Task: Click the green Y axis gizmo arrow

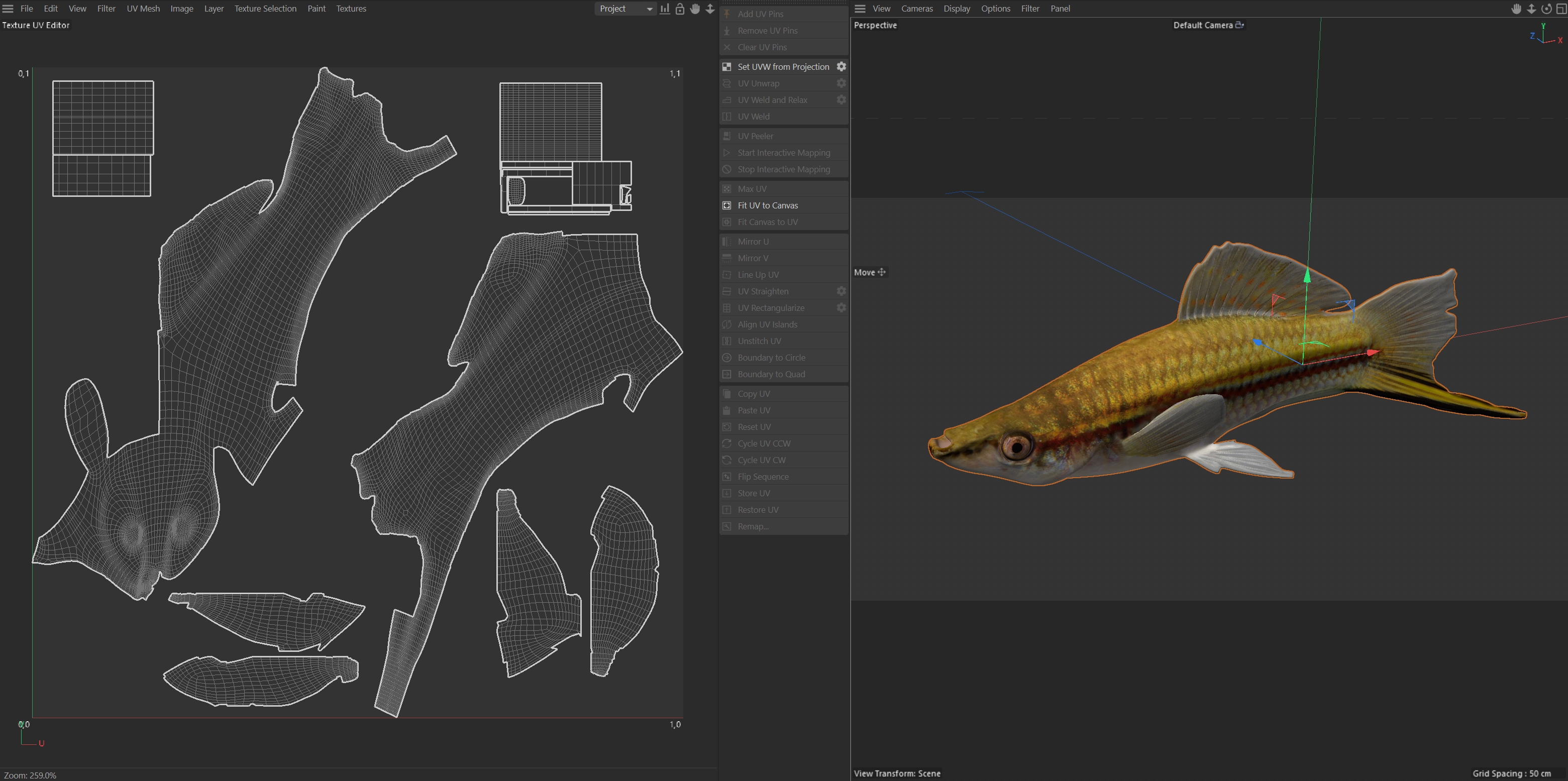Action: (1307, 275)
